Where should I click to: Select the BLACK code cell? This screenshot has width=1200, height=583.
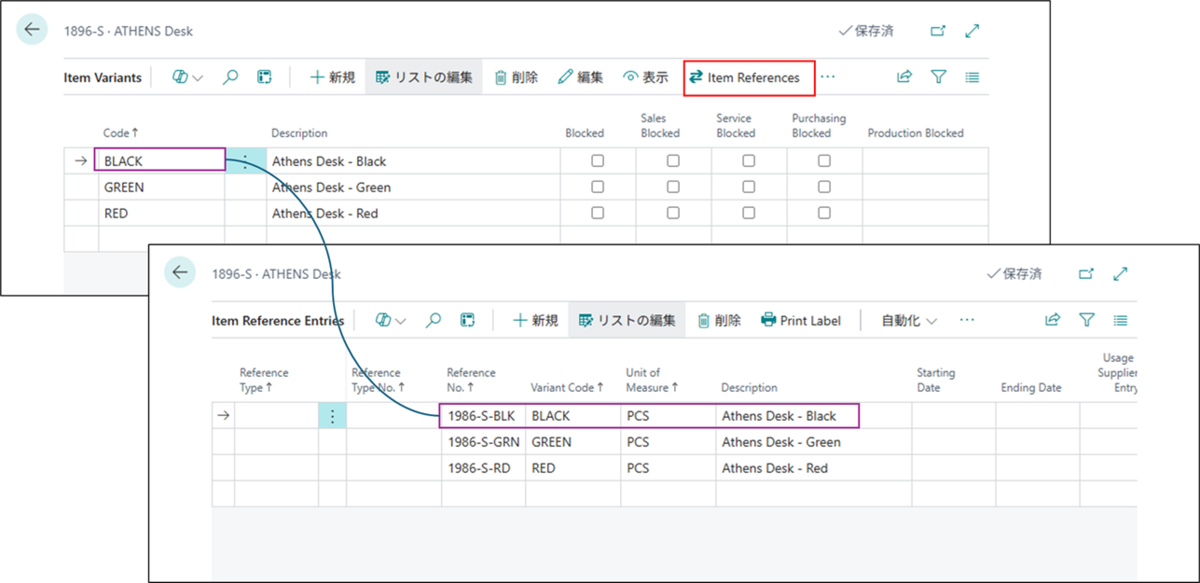pyautogui.click(x=160, y=161)
